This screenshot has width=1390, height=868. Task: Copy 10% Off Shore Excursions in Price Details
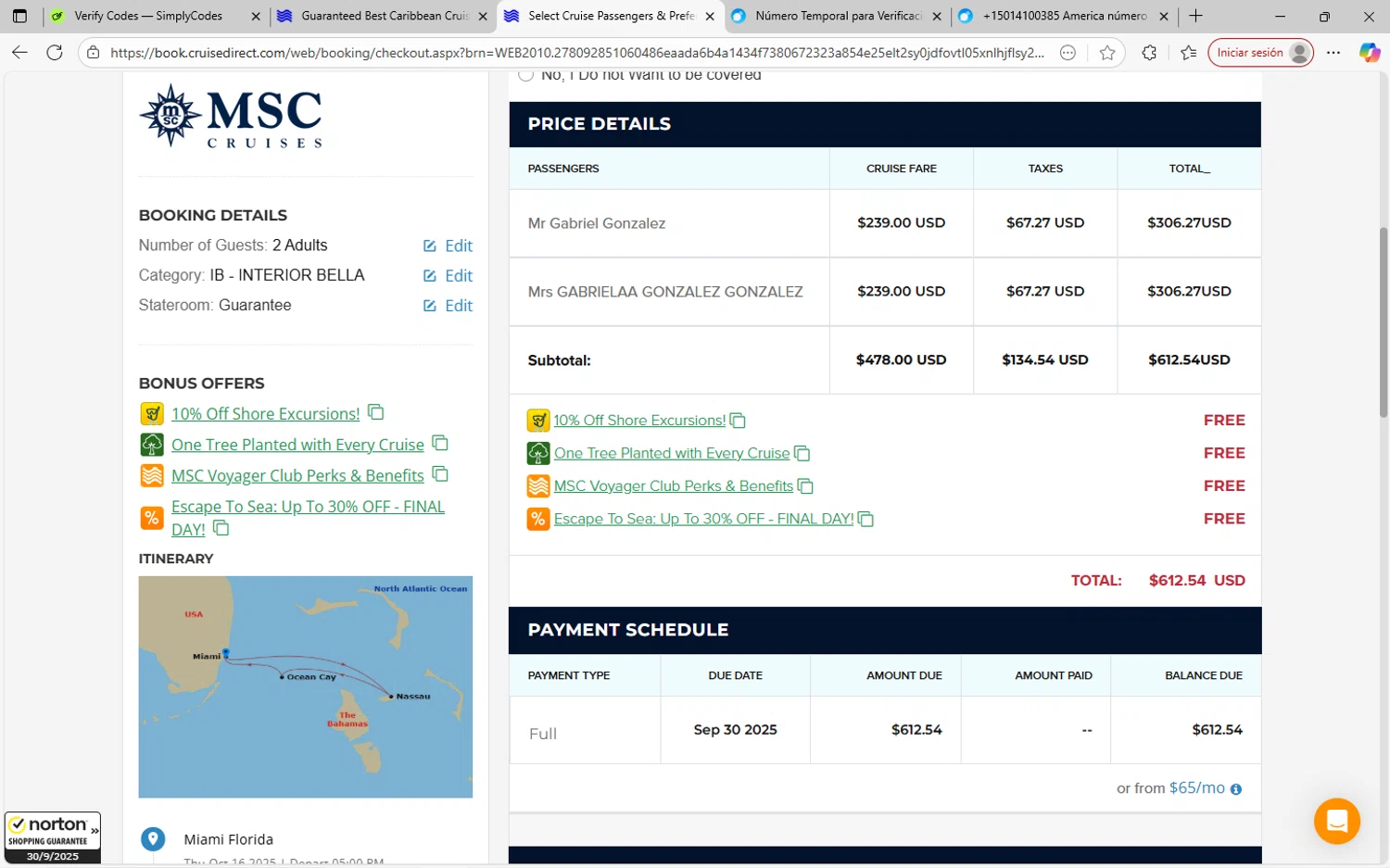738,421
